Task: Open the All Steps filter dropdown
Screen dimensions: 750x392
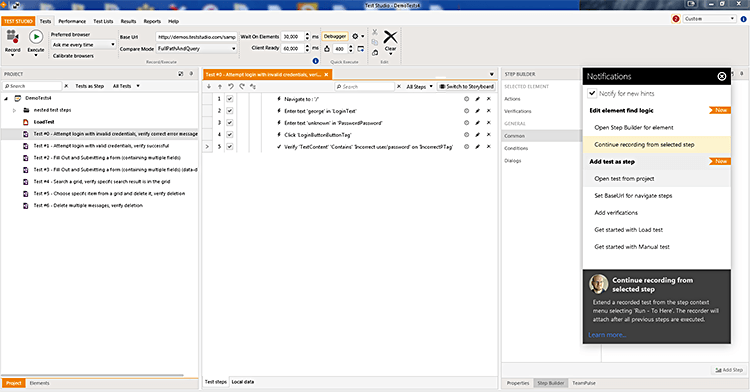Action: [419, 87]
